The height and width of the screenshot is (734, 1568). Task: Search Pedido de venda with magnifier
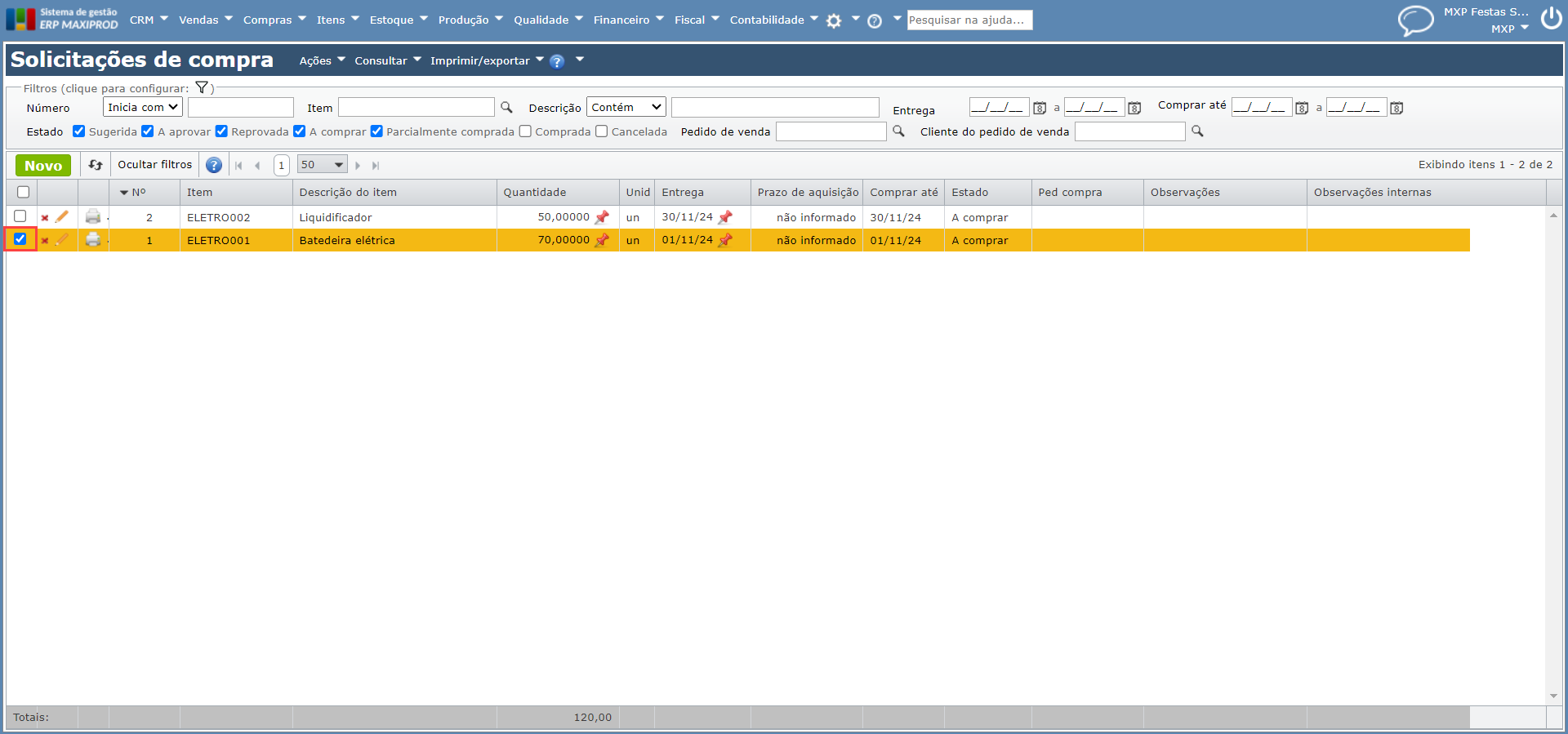(898, 131)
